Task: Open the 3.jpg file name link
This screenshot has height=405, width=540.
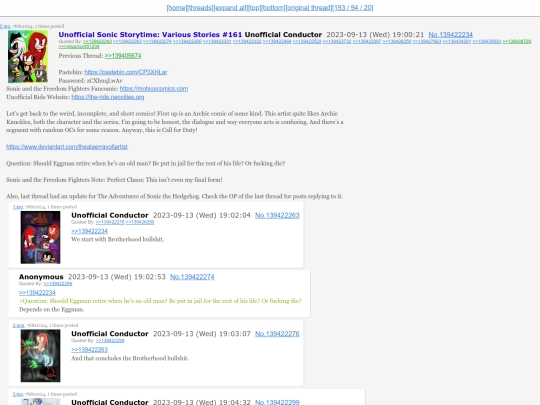Action: pos(18,394)
